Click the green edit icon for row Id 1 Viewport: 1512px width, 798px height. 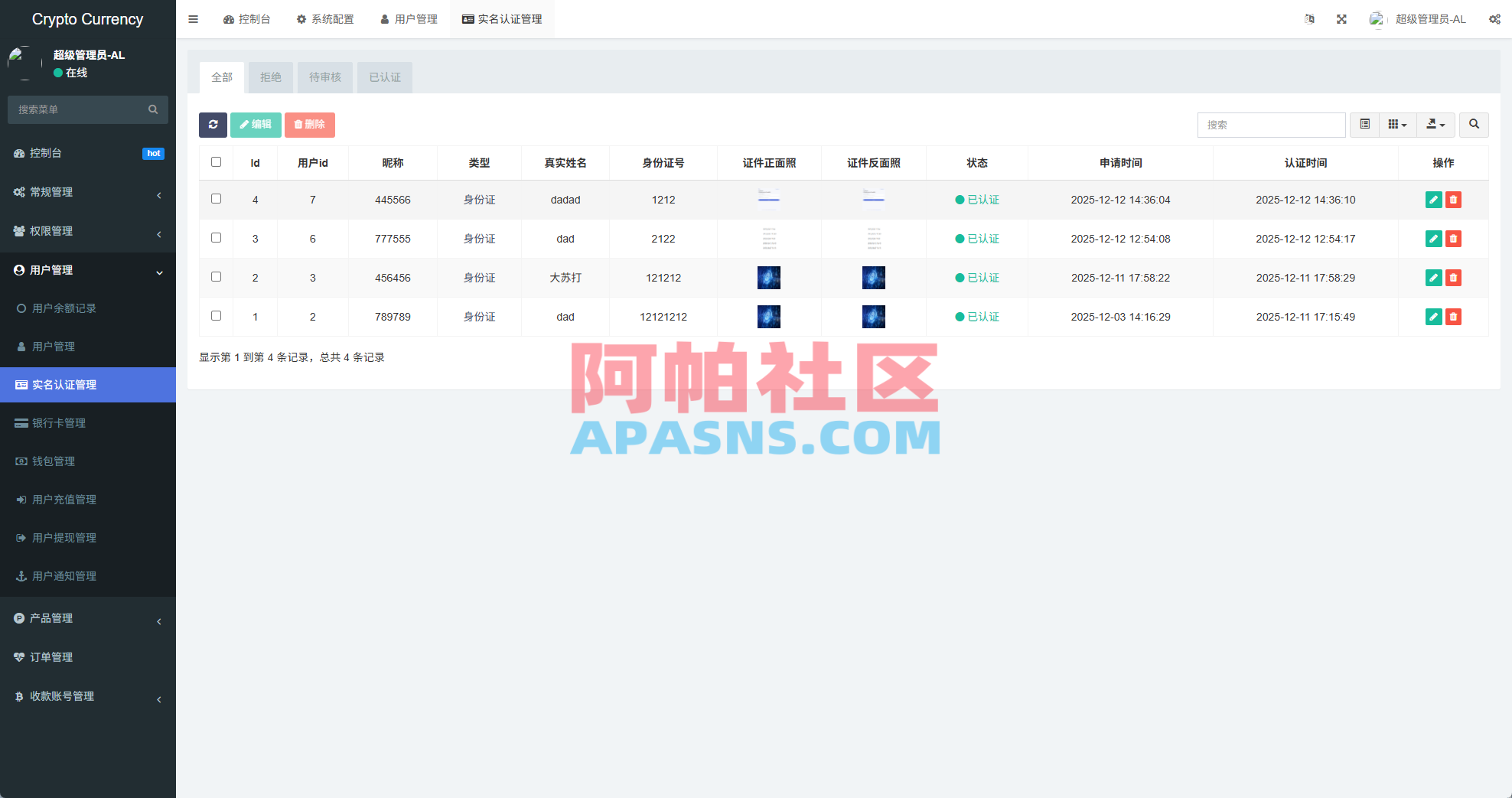point(1434,317)
